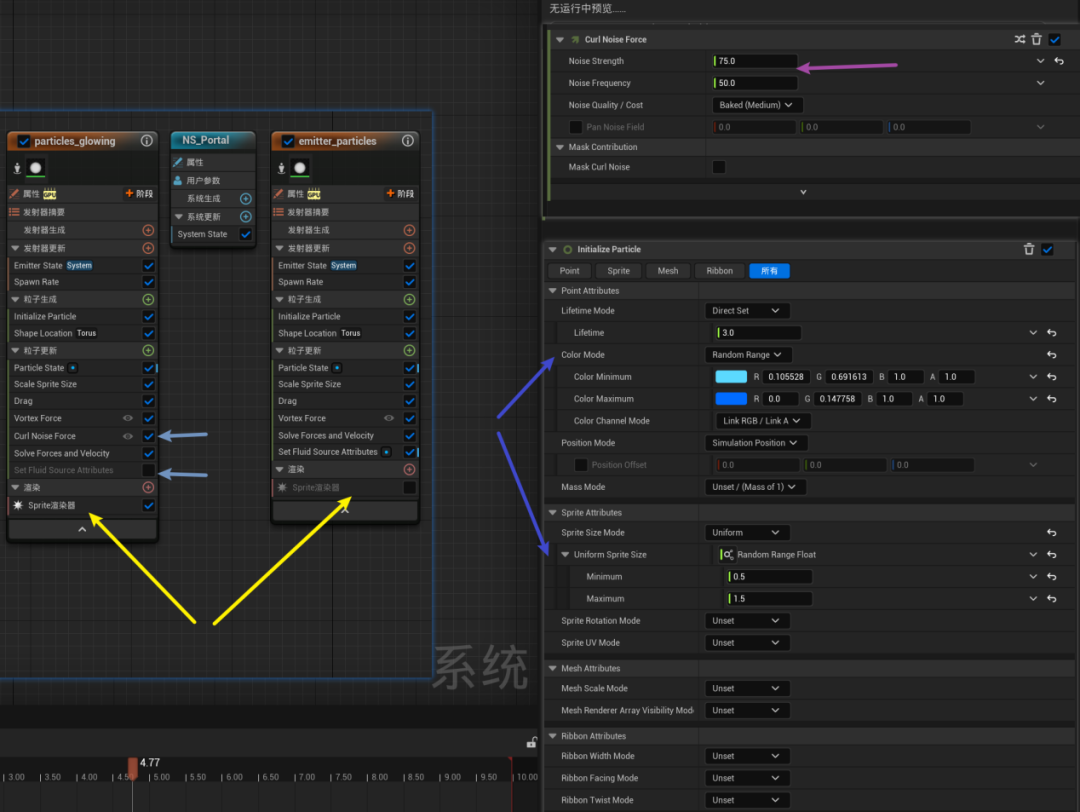Open the Mass Mode dropdown
This screenshot has height=812, width=1080.
click(x=755, y=487)
